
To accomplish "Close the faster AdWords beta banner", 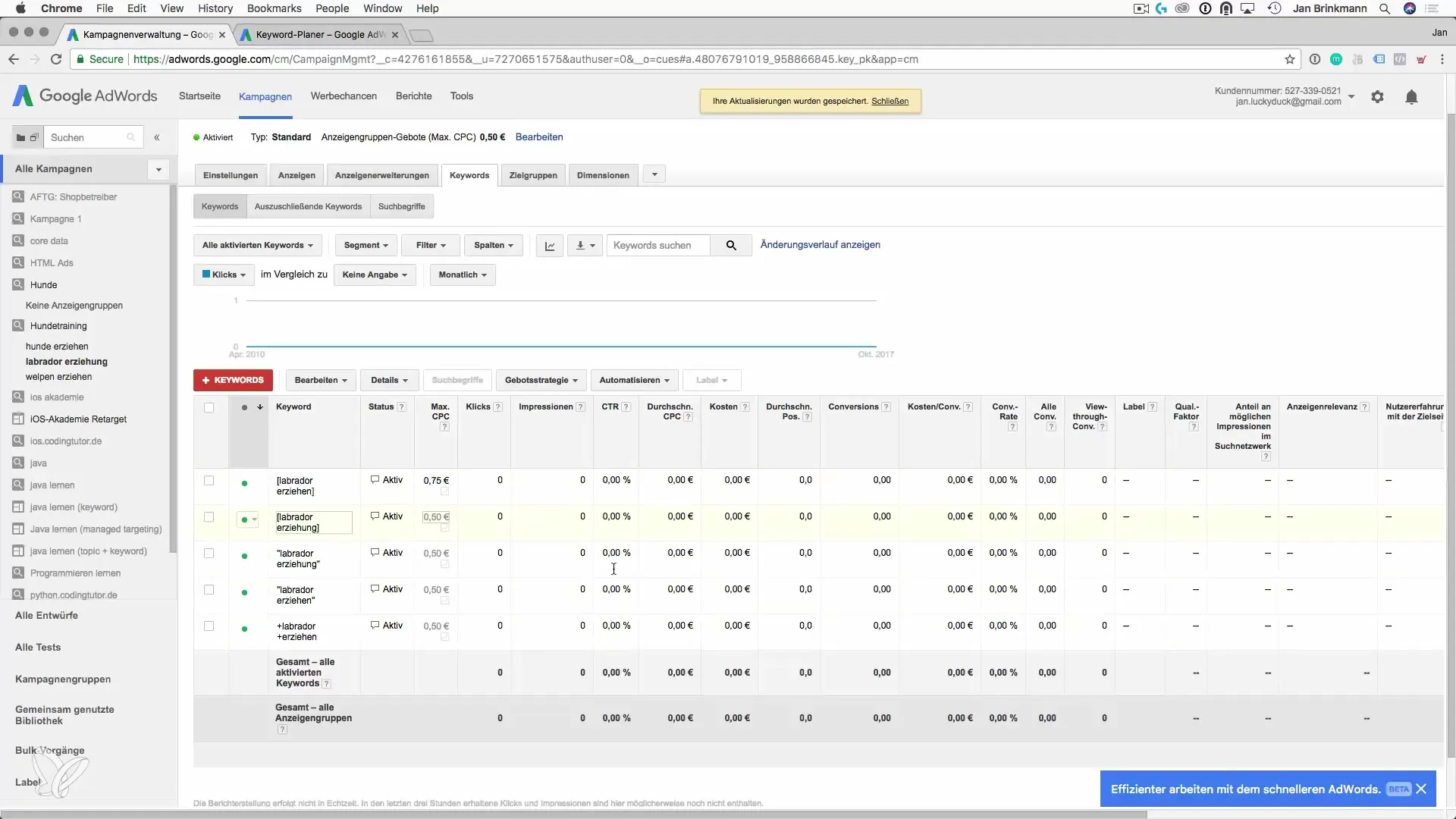I will point(1421,789).
